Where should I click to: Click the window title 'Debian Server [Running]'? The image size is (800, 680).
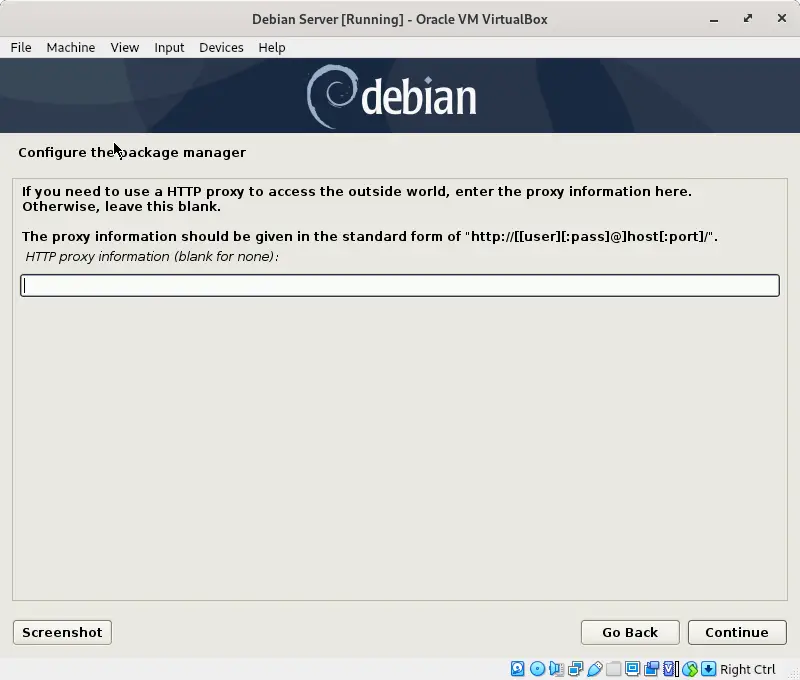coord(328,19)
